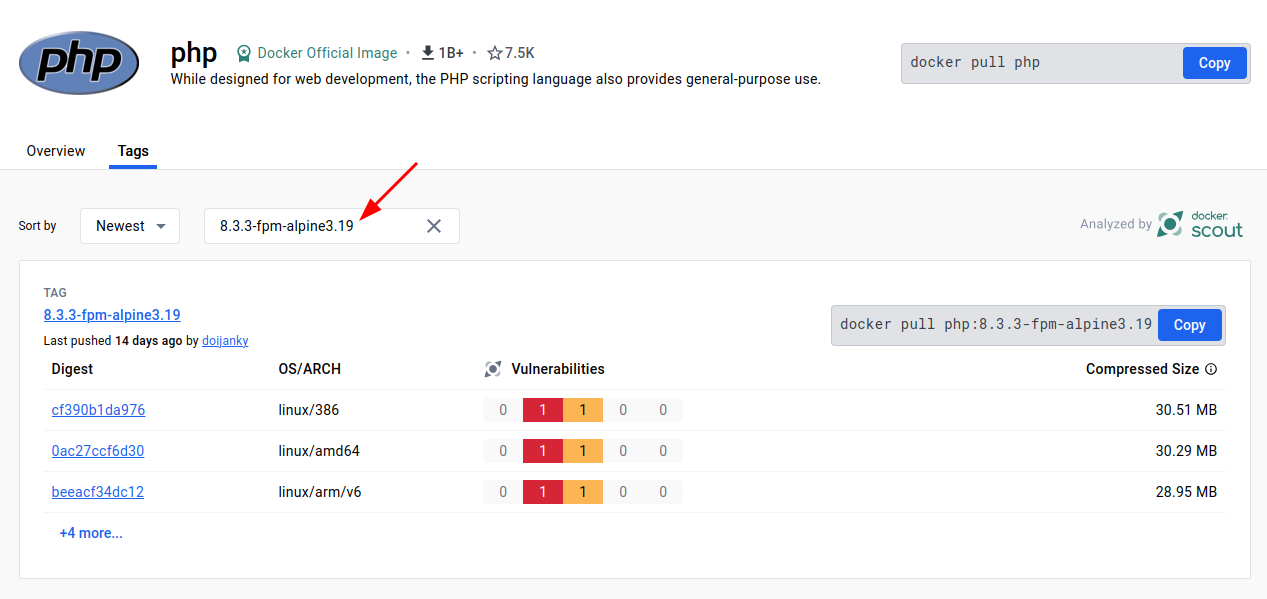This screenshot has width=1267, height=599.
Task: Click the orange high vulnerability count for linux/amd64
Action: tap(583, 451)
